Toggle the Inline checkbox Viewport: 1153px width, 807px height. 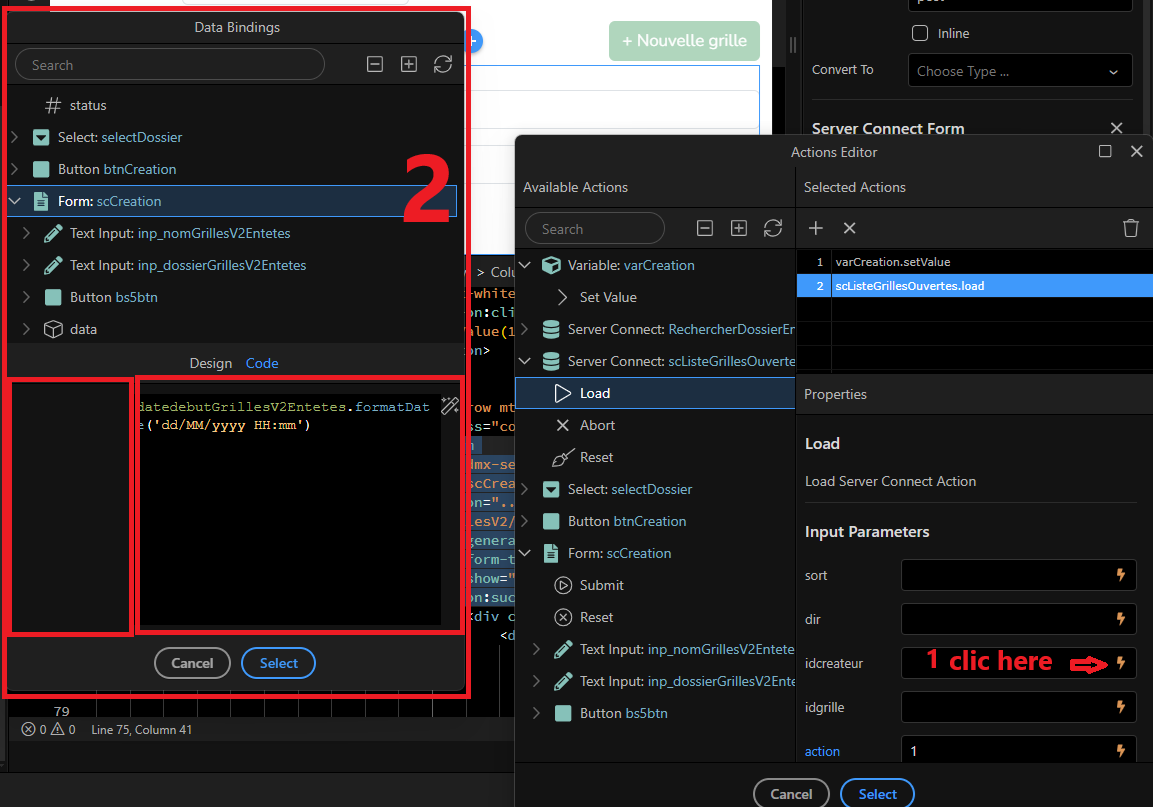point(920,33)
